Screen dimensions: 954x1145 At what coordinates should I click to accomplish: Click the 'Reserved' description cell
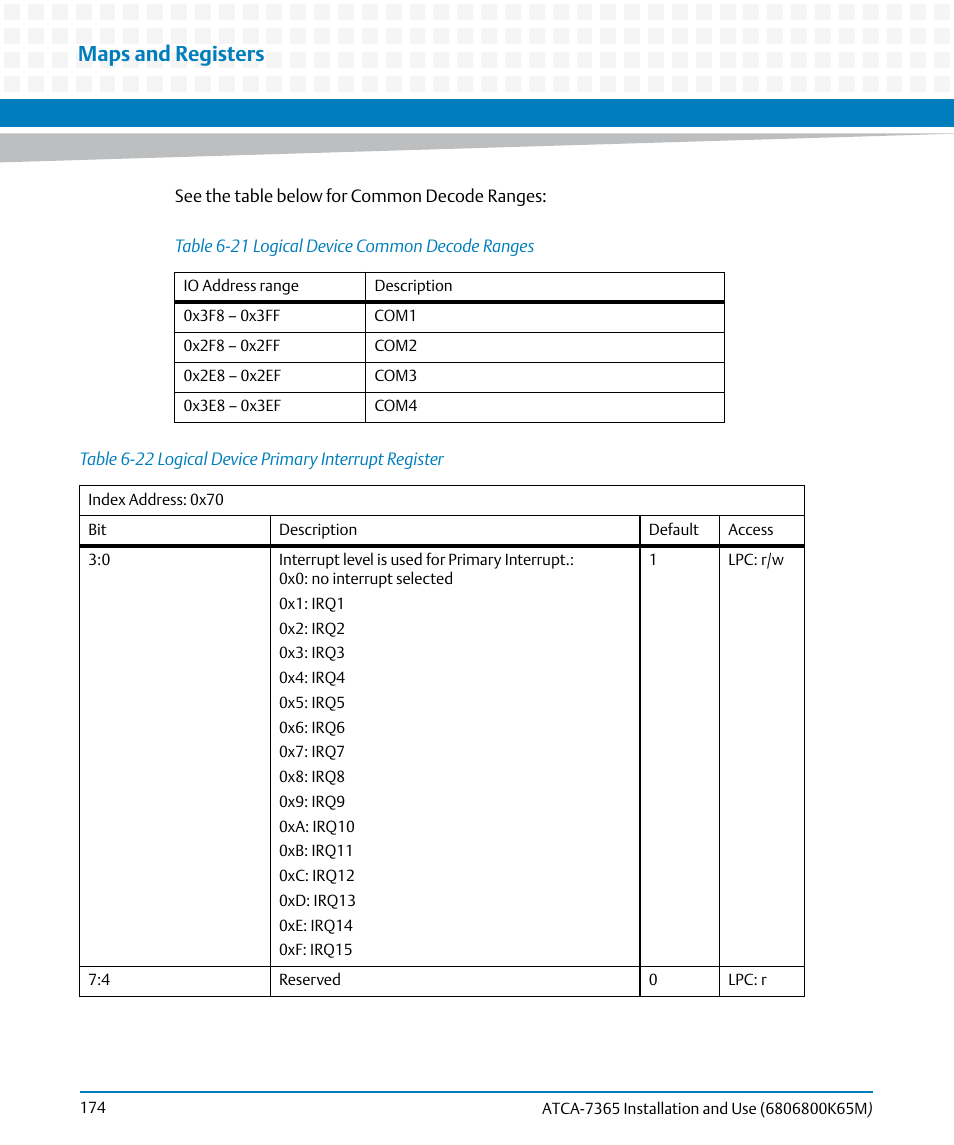click(x=454, y=981)
